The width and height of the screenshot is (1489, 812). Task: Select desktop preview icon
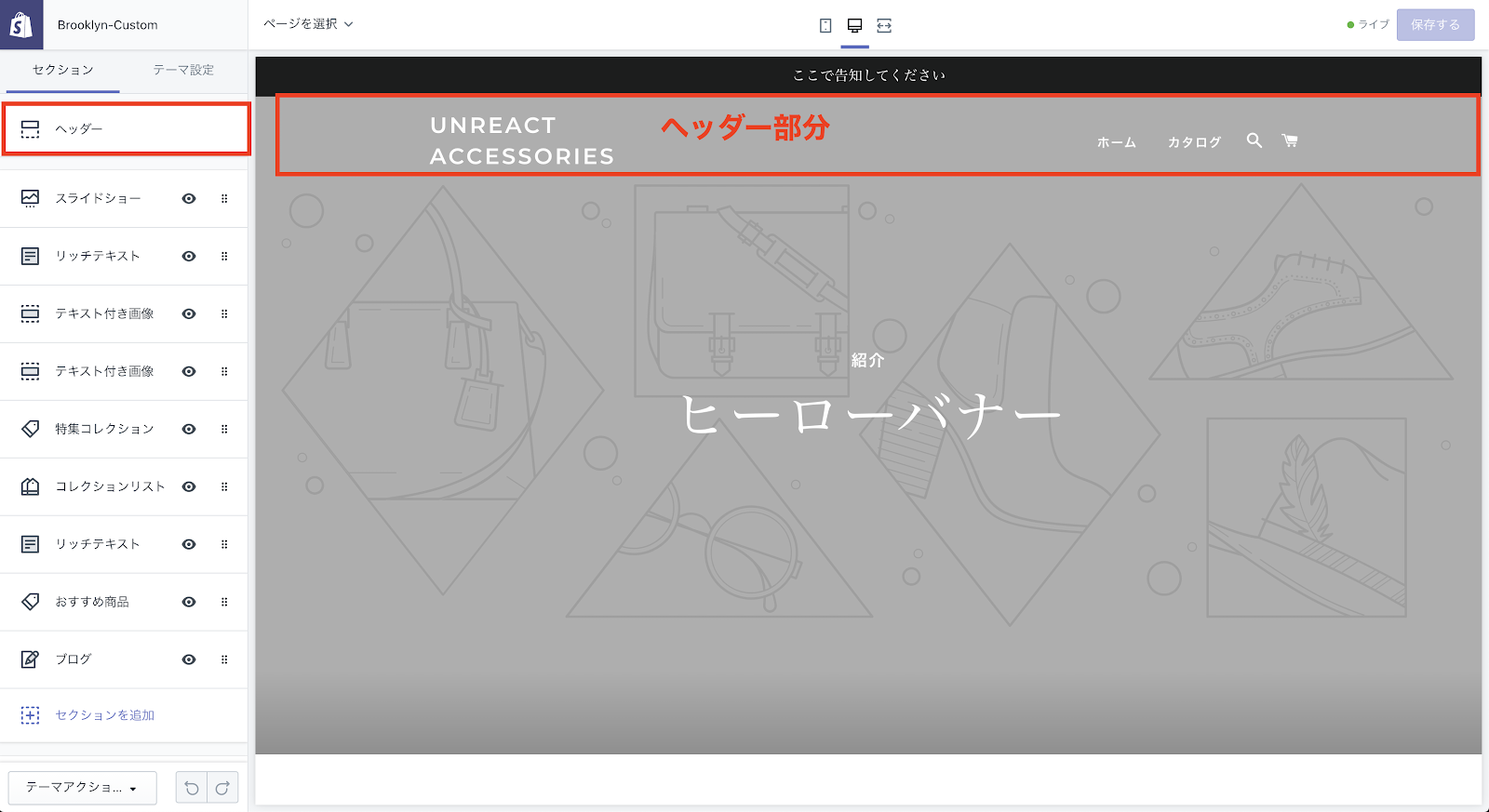click(854, 26)
